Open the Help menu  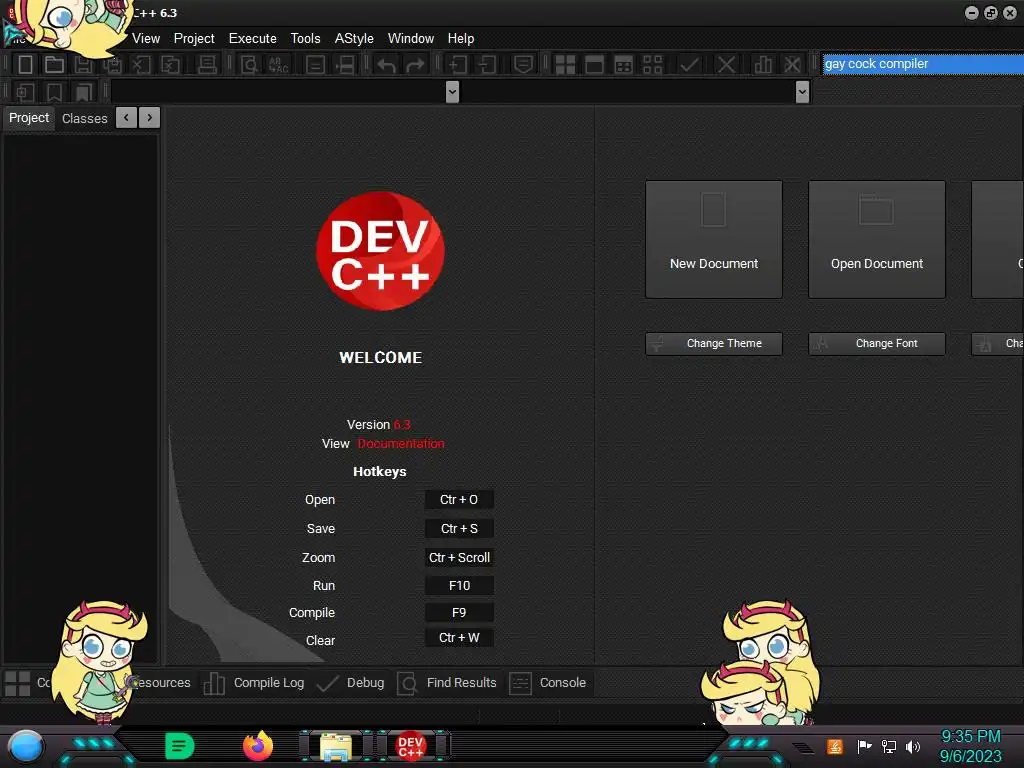tap(461, 39)
